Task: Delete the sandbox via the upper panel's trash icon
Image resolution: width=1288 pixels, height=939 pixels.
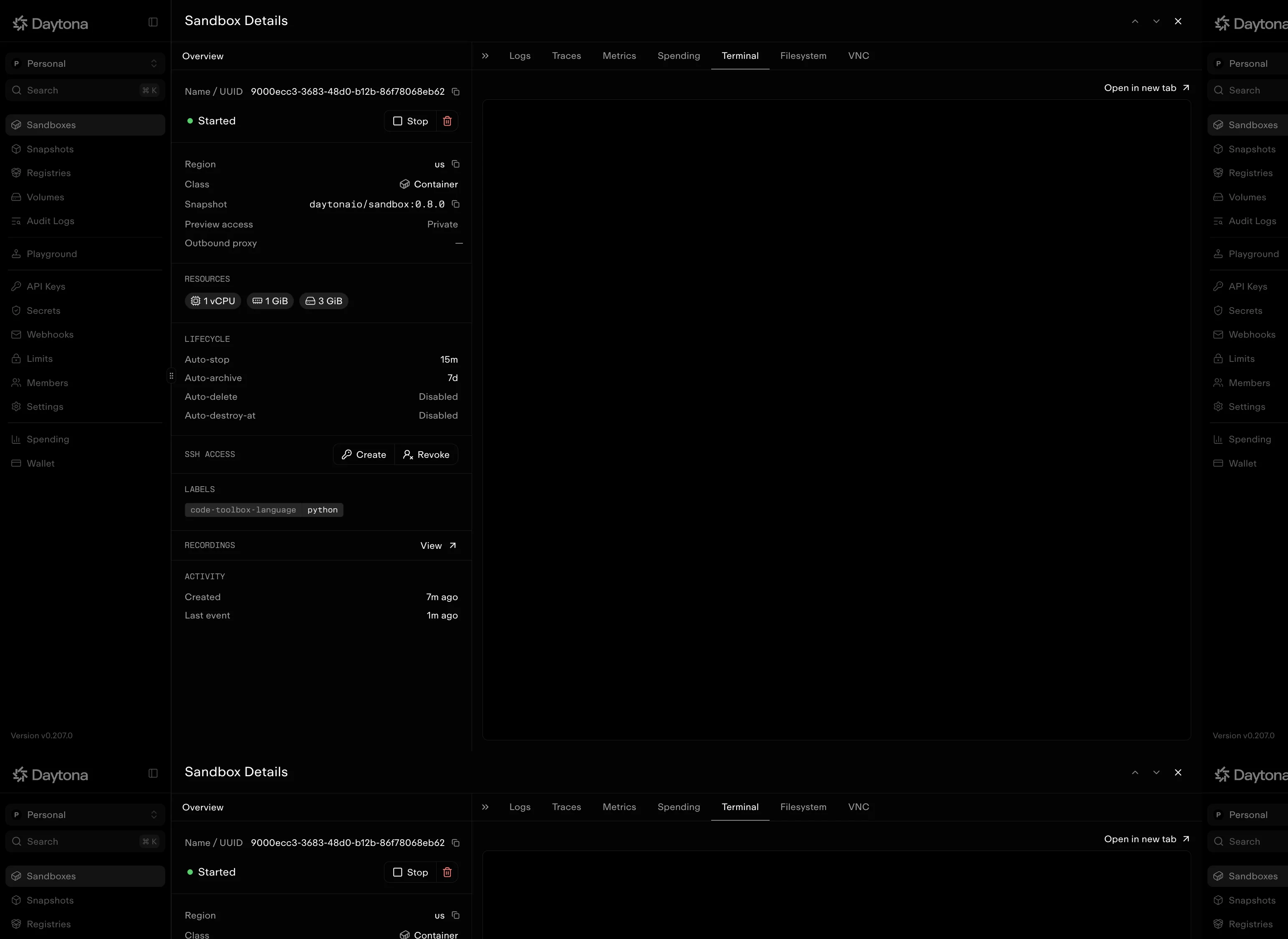Action: pyautogui.click(x=447, y=121)
